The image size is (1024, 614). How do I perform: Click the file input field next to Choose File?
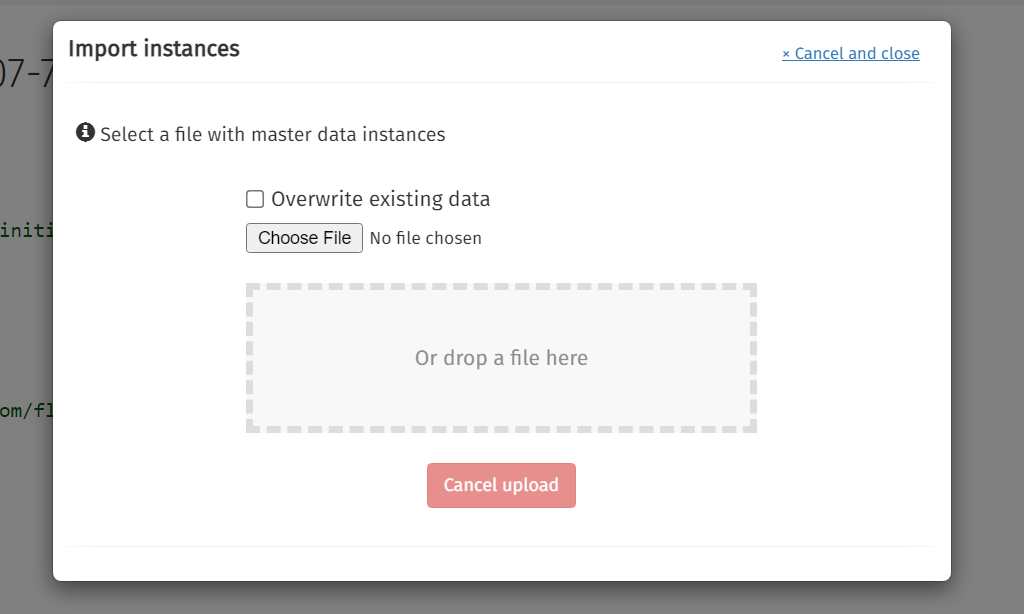coord(425,237)
